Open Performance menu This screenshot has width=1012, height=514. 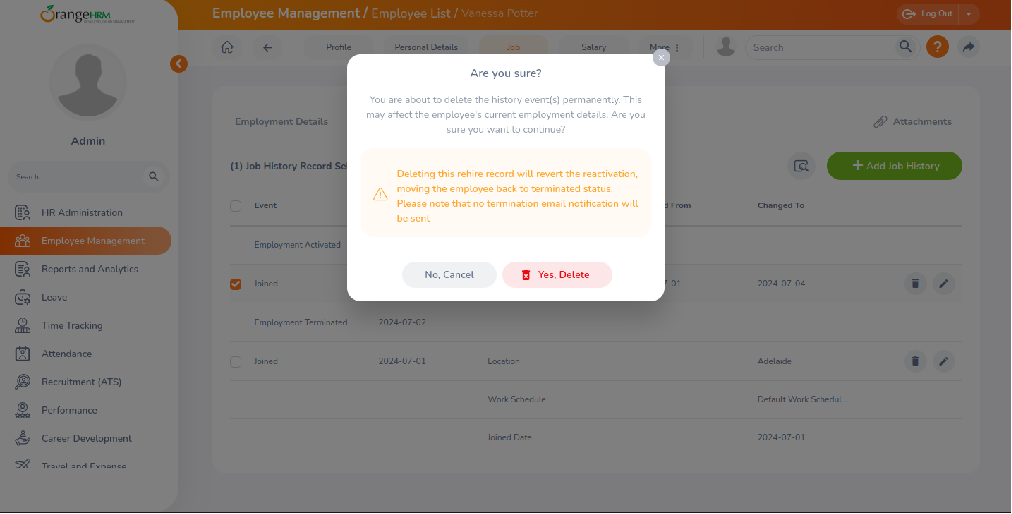(69, 410)
